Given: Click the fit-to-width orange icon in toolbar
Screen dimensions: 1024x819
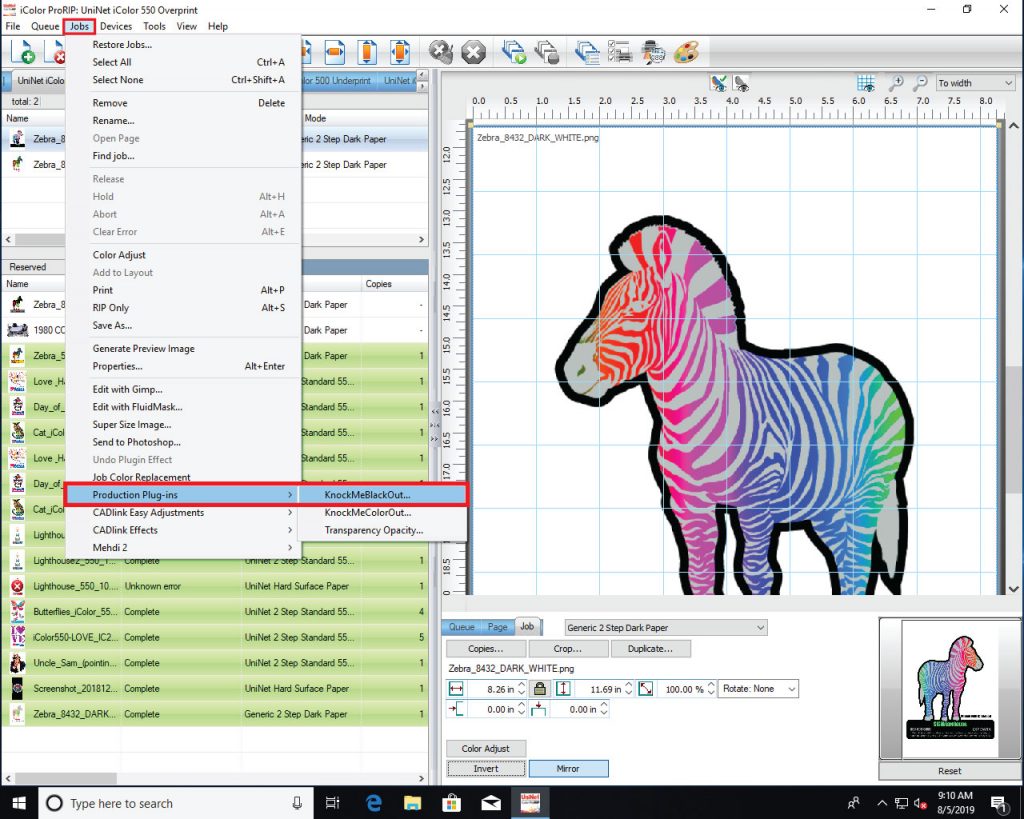Looking at the screenshot, I should tap(335, 52).
